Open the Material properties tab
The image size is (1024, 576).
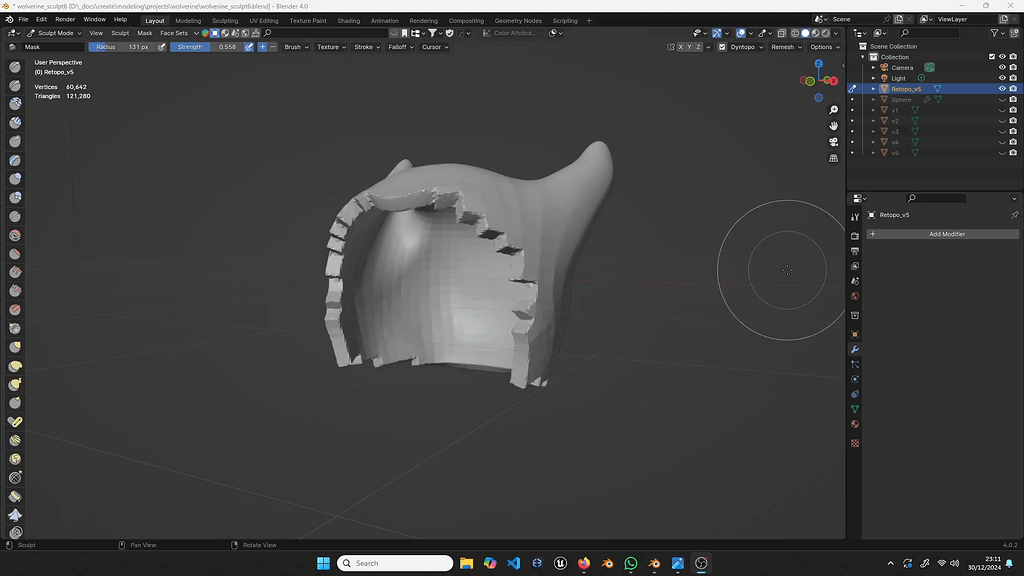pos(855,424)
